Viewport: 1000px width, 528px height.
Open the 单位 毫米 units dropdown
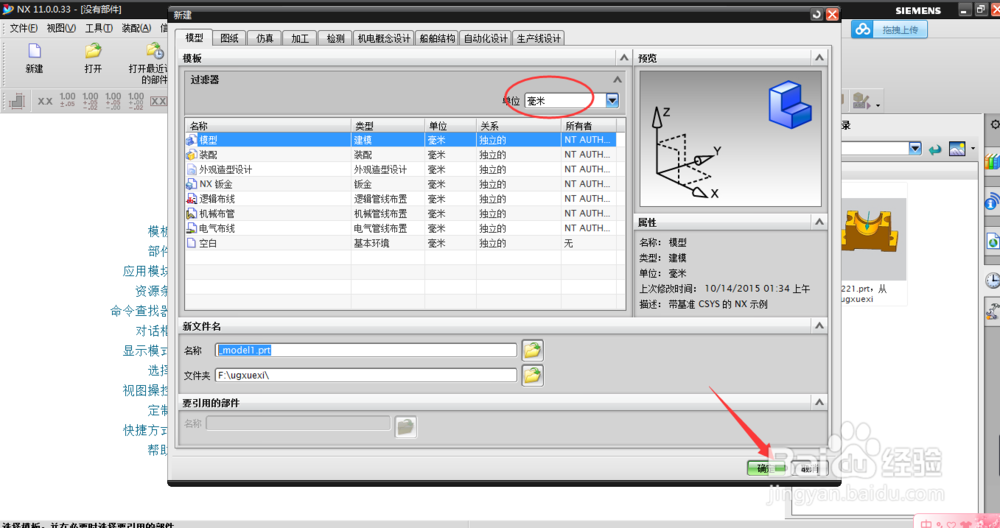pos(612,100)
